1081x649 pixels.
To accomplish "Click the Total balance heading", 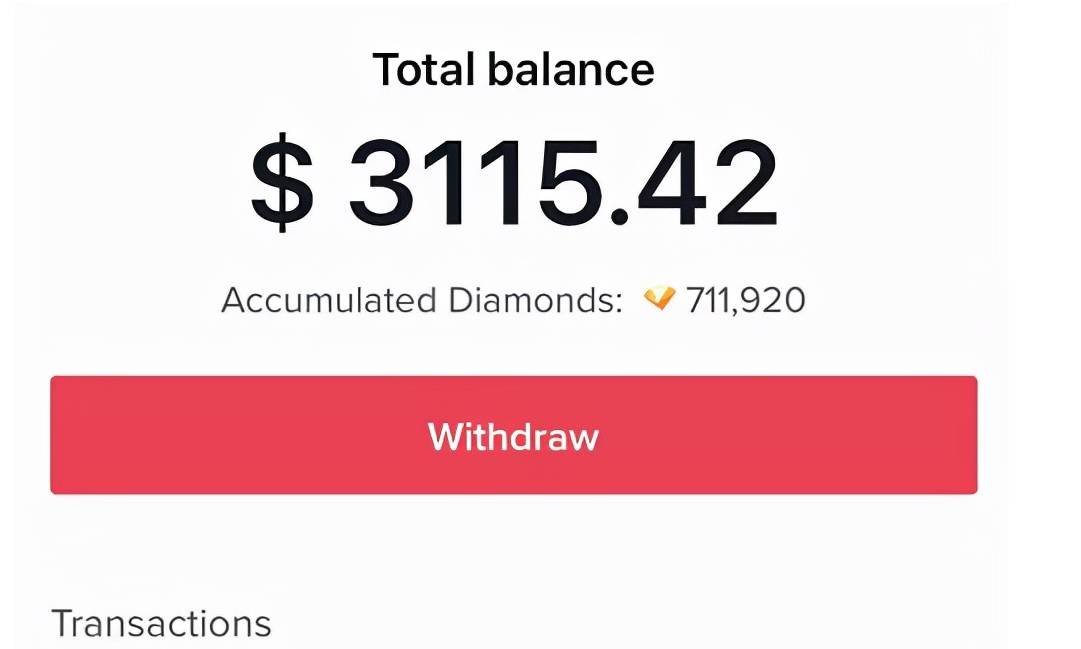I will click(x=513, y=70).
